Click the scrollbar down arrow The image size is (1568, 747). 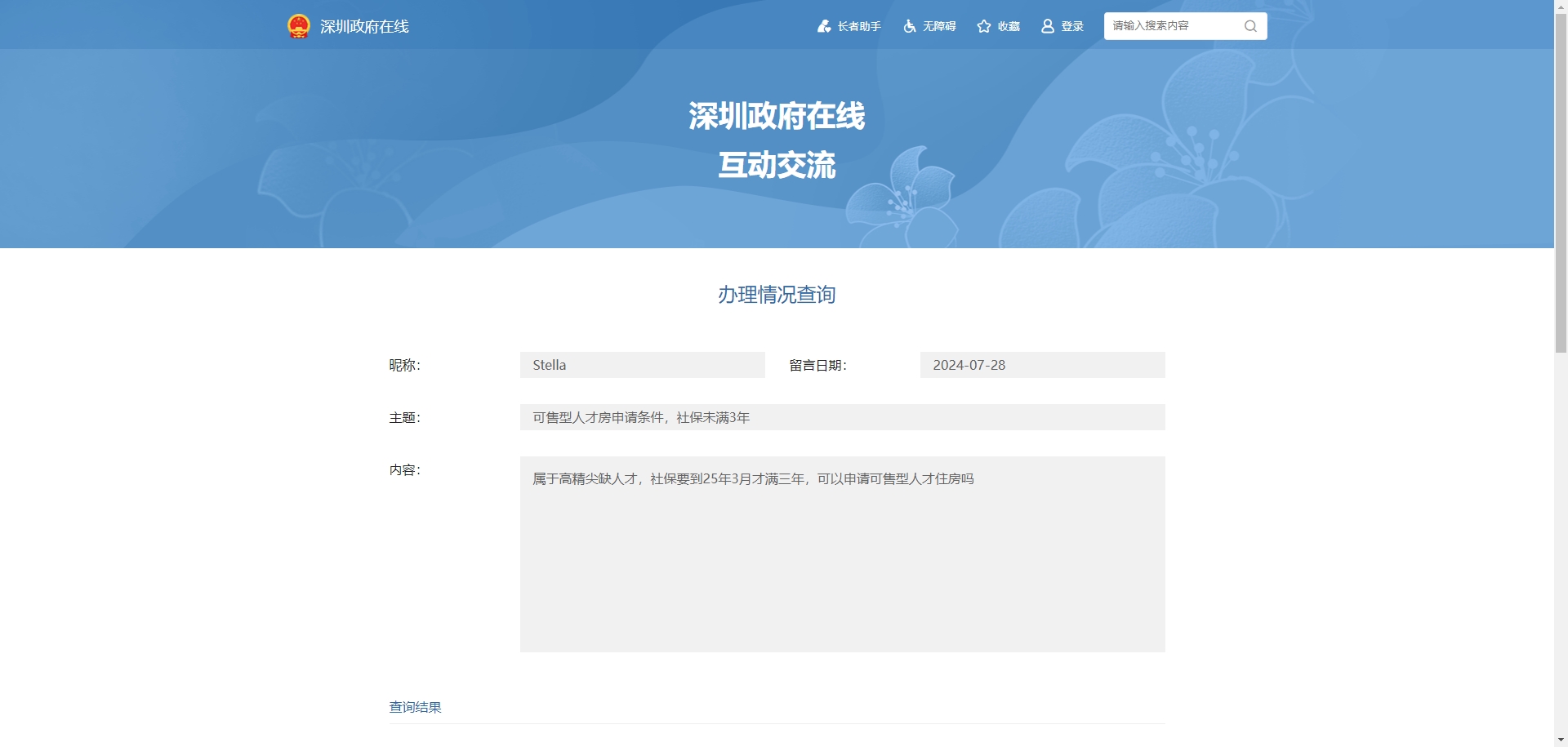(1561, 740)
